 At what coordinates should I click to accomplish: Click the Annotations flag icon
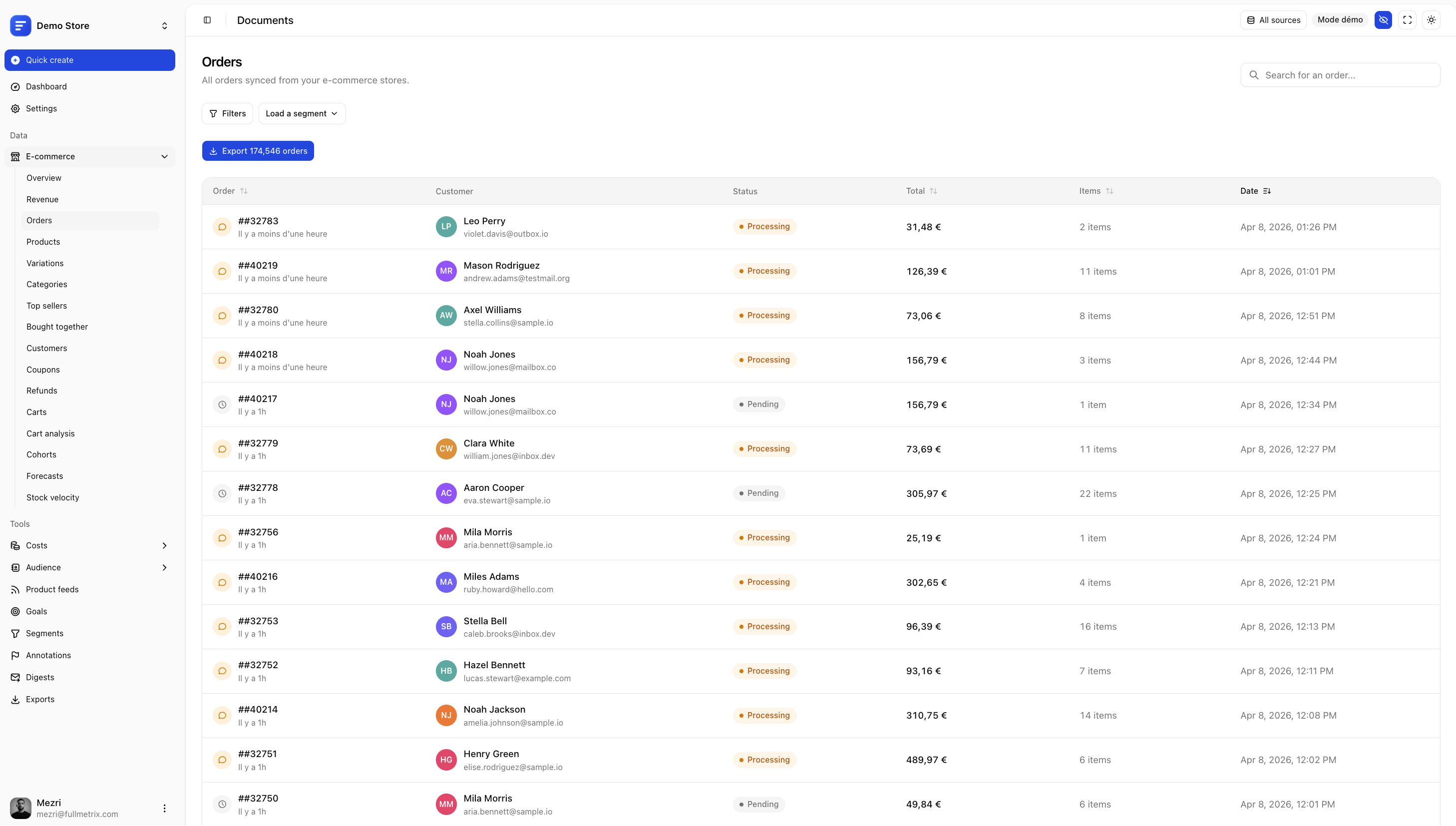click(15, 655)
